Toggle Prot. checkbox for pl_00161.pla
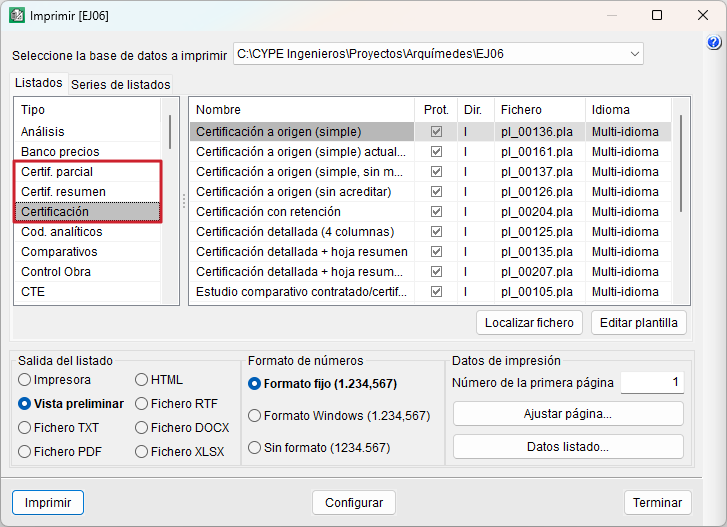Screen dimensions: 727x527 point(436,152)
